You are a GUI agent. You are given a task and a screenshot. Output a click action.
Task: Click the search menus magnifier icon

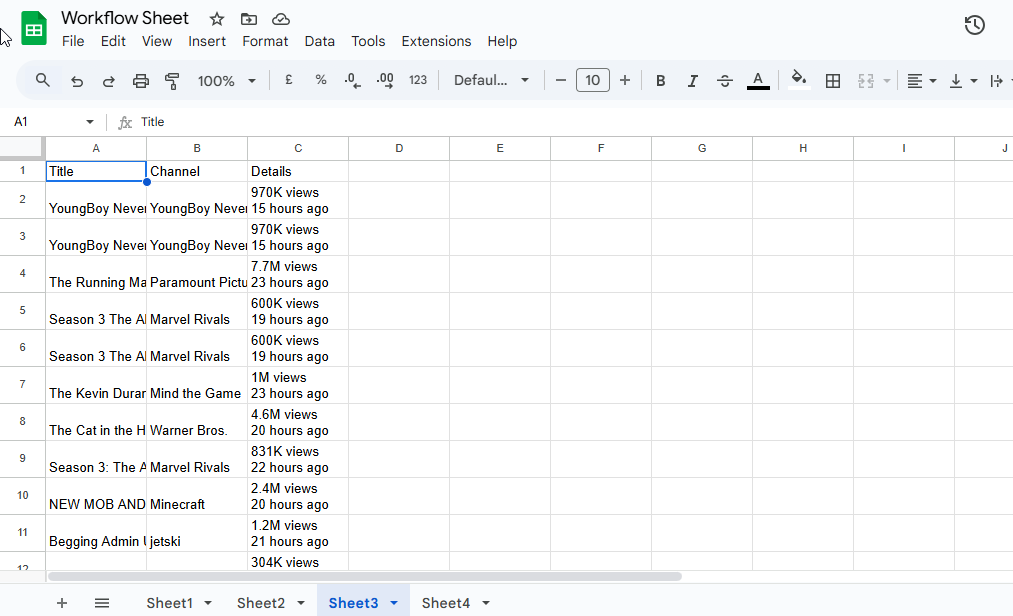pyautogui.click(x=43, y=80)
